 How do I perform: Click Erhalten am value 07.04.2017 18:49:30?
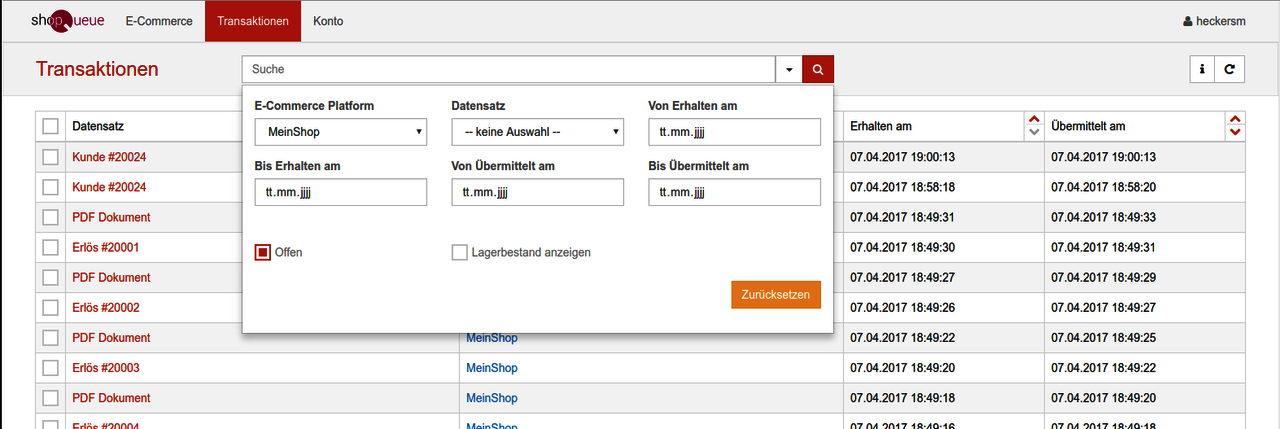coord(902,247)
